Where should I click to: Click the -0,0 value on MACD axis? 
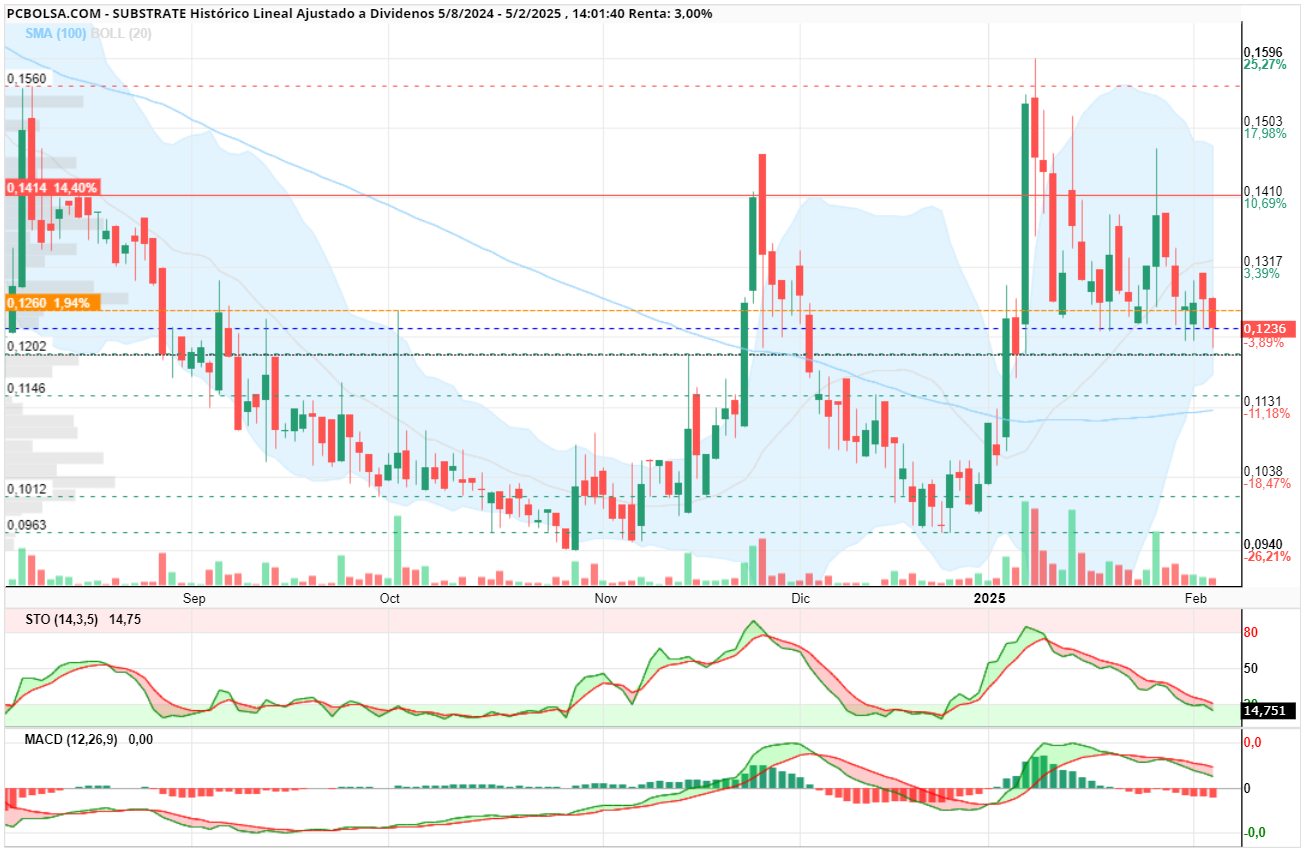tap(1254, 832)
